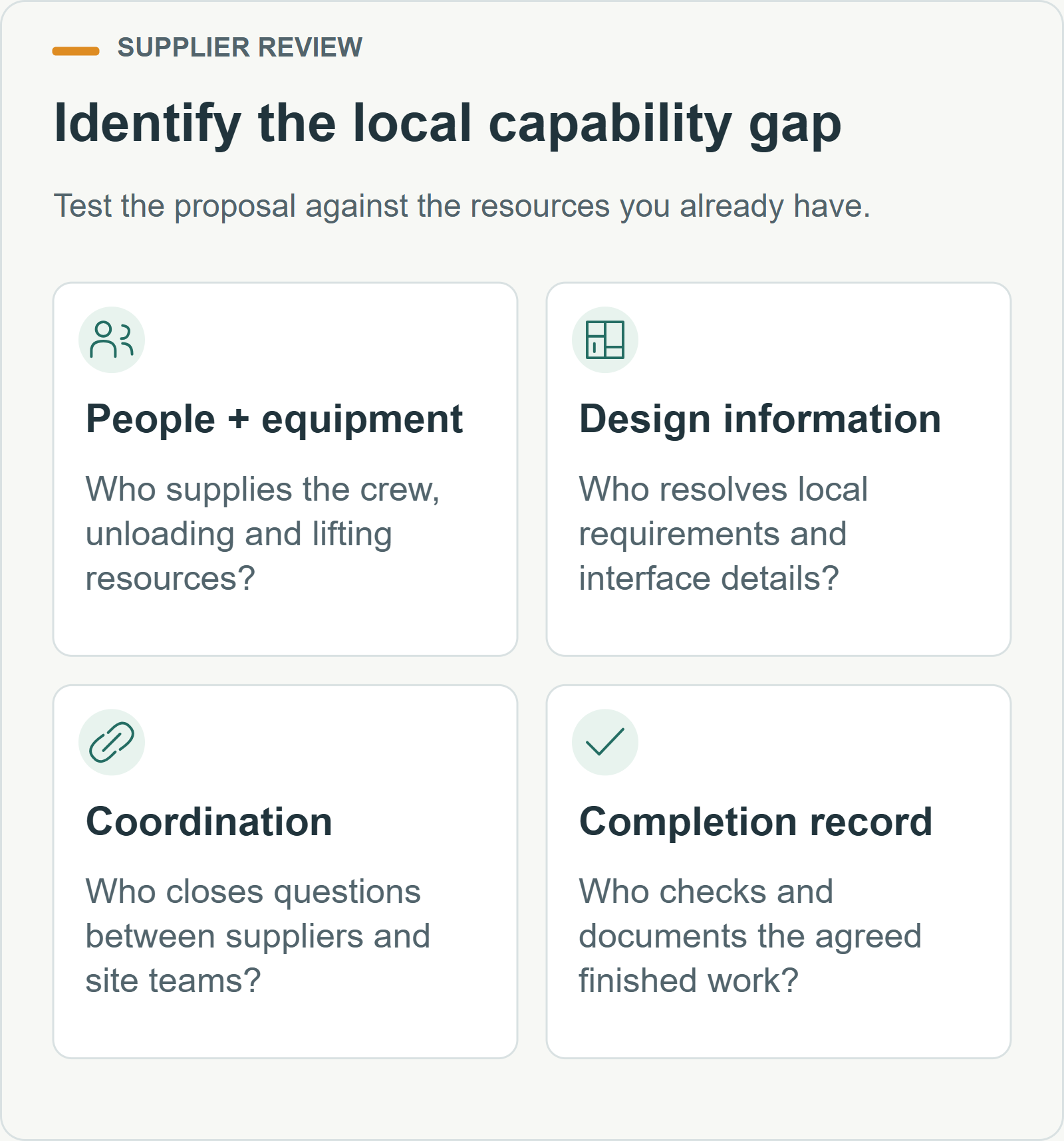The image size is (1064, 1141).
Task: Click text 'Who checks and documents the agreed finished work?'
Action: 750,936
